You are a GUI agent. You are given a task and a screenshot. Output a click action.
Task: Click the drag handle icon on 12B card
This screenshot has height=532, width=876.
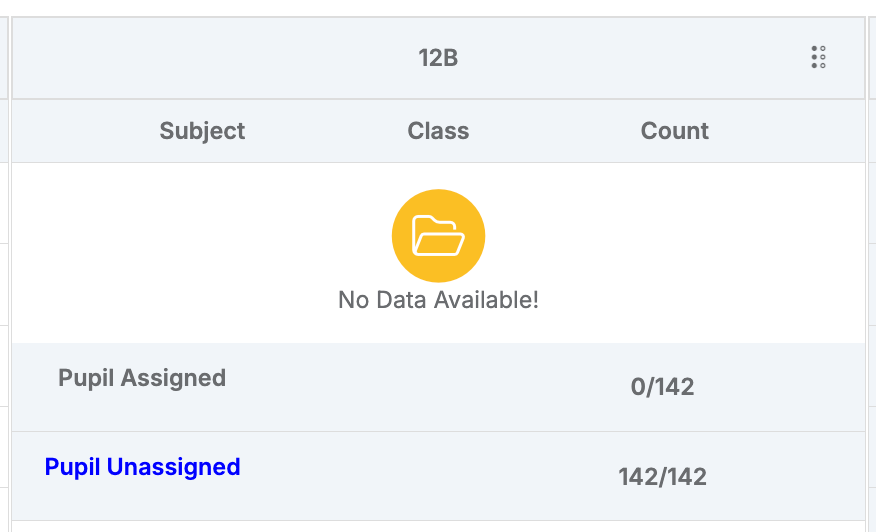(818, 58)
